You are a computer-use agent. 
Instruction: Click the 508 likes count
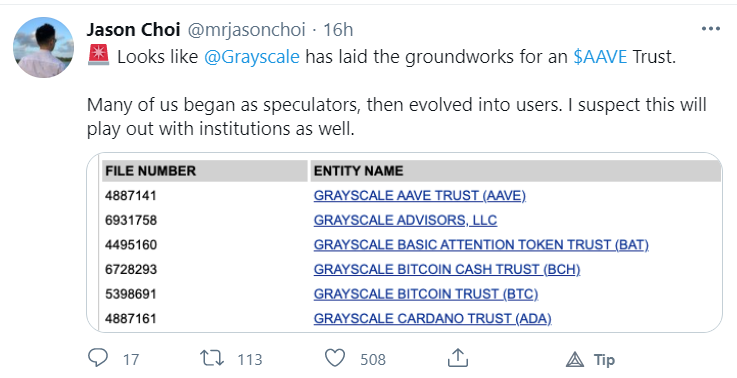point(373,360)
